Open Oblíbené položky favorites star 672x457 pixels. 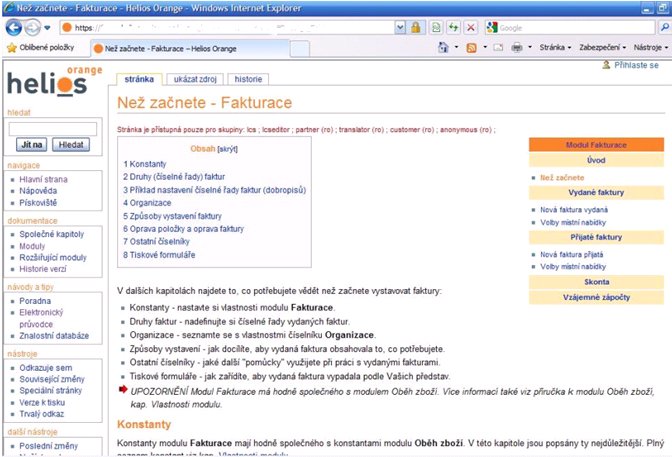point(41,48)
